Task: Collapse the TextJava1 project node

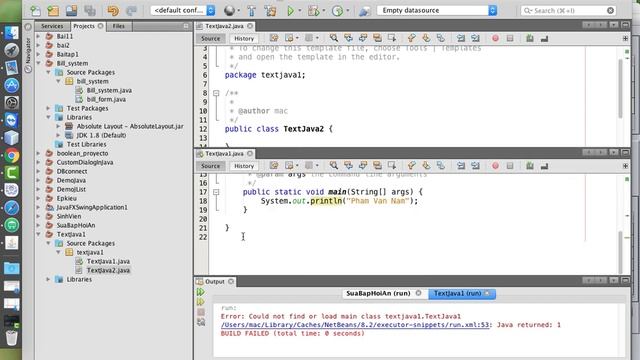Action: coord(39,234)
